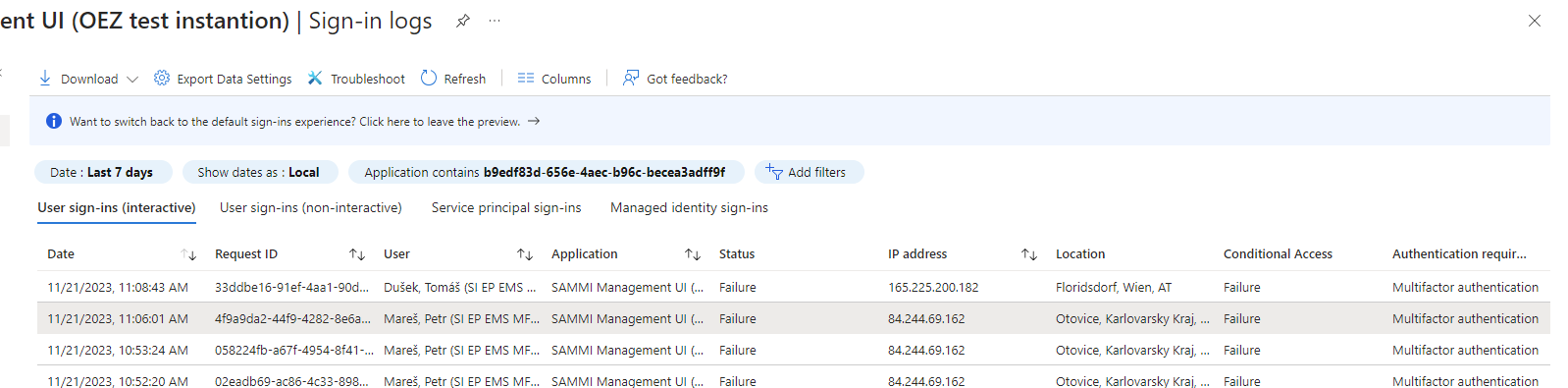Open sign-in row dated 11/21/2023, 10:53:24 AM
The width and height of the screenshot is (1568, 388).
point(794,350)
